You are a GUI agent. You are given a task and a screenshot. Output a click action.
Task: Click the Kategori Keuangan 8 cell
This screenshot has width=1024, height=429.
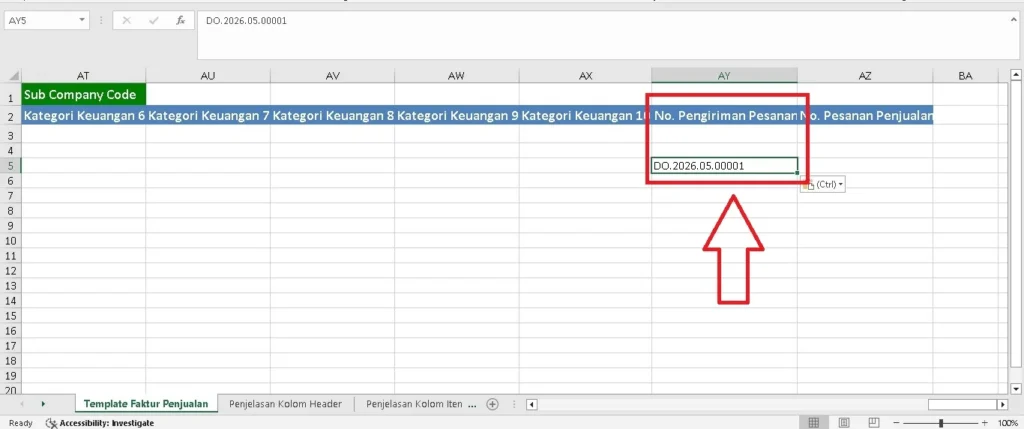click(x=332, y=116)
